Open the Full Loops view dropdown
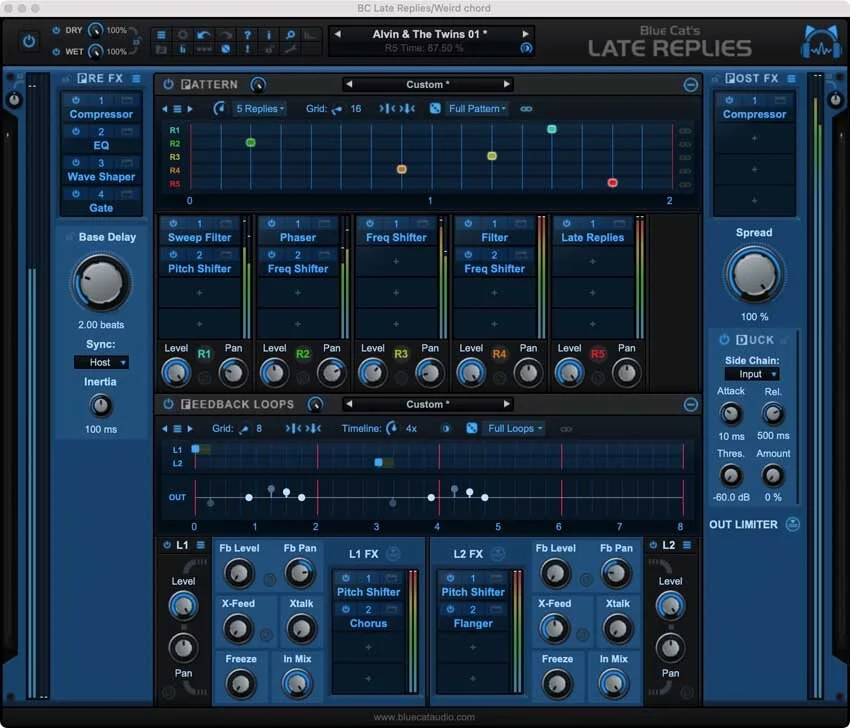850x728 pixels. tap(514, 428)
